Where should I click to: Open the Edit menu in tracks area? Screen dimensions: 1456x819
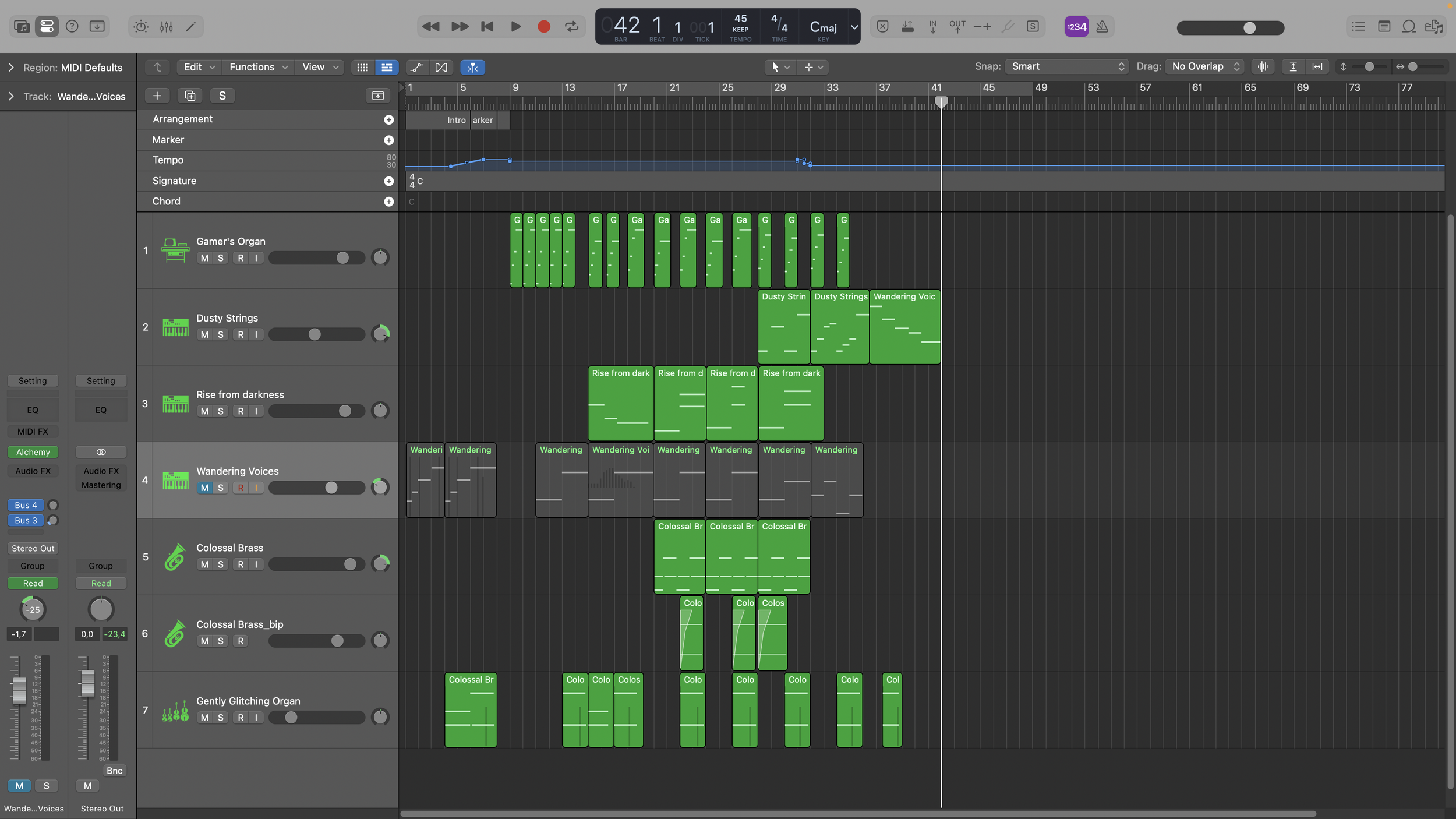(x=199, y=68)
